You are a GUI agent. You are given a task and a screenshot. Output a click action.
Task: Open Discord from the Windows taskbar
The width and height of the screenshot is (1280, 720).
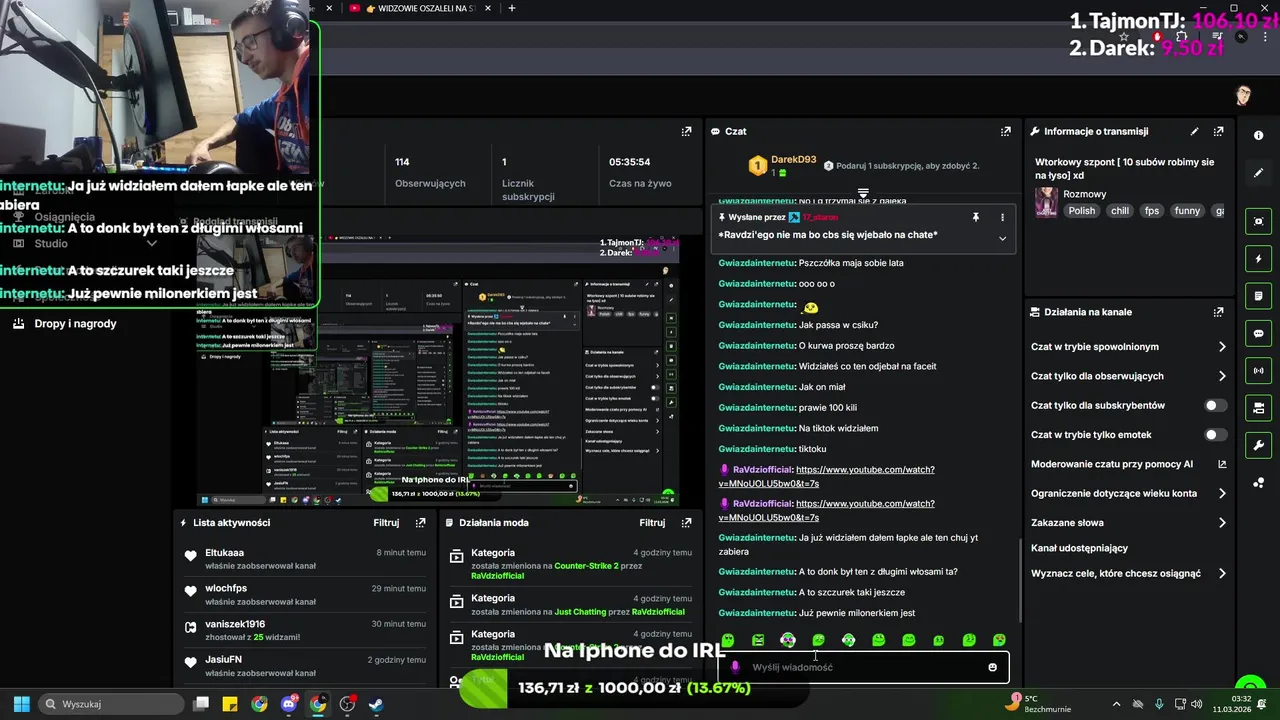click(x=289, y=704)
